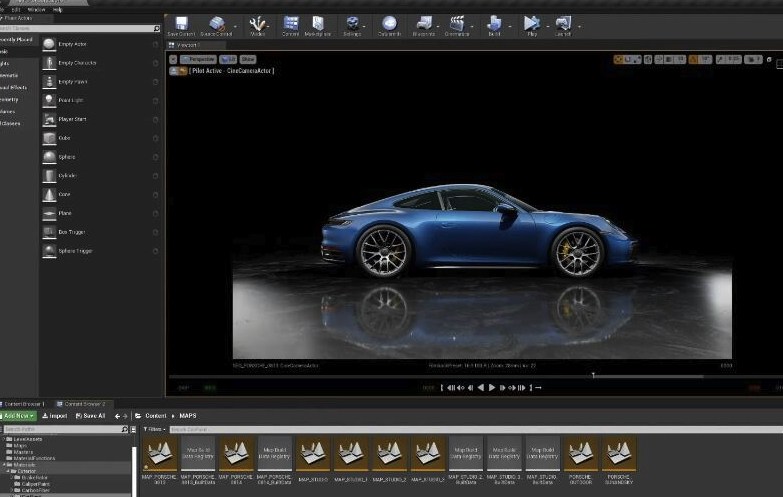The width and height of the screenshot is (783, 497).
Task: Select the Point Light placement item
Action: tap(100, 100)
